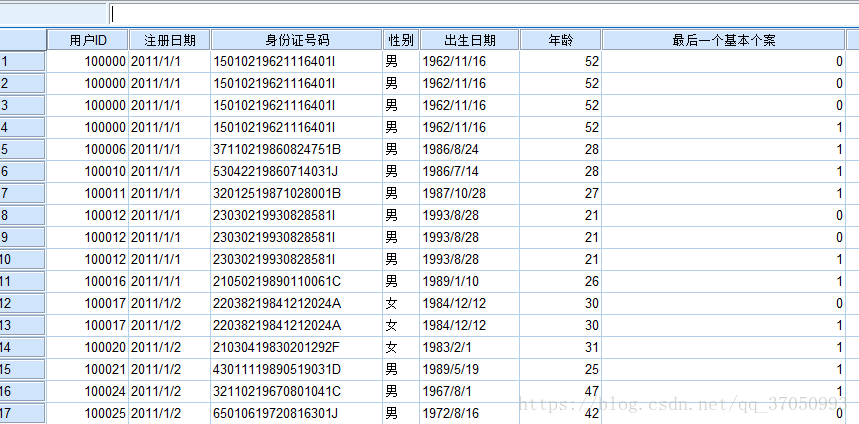Click age cell 31
The image size is (859, 424).
click(x=560, y=347)
